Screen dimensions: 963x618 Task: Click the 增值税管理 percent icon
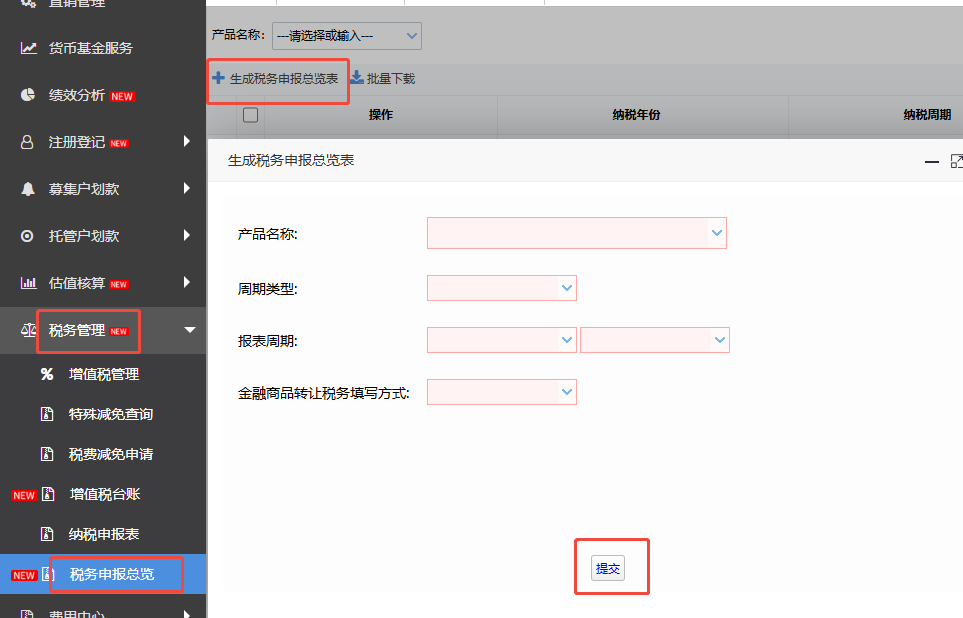[47, 374]
